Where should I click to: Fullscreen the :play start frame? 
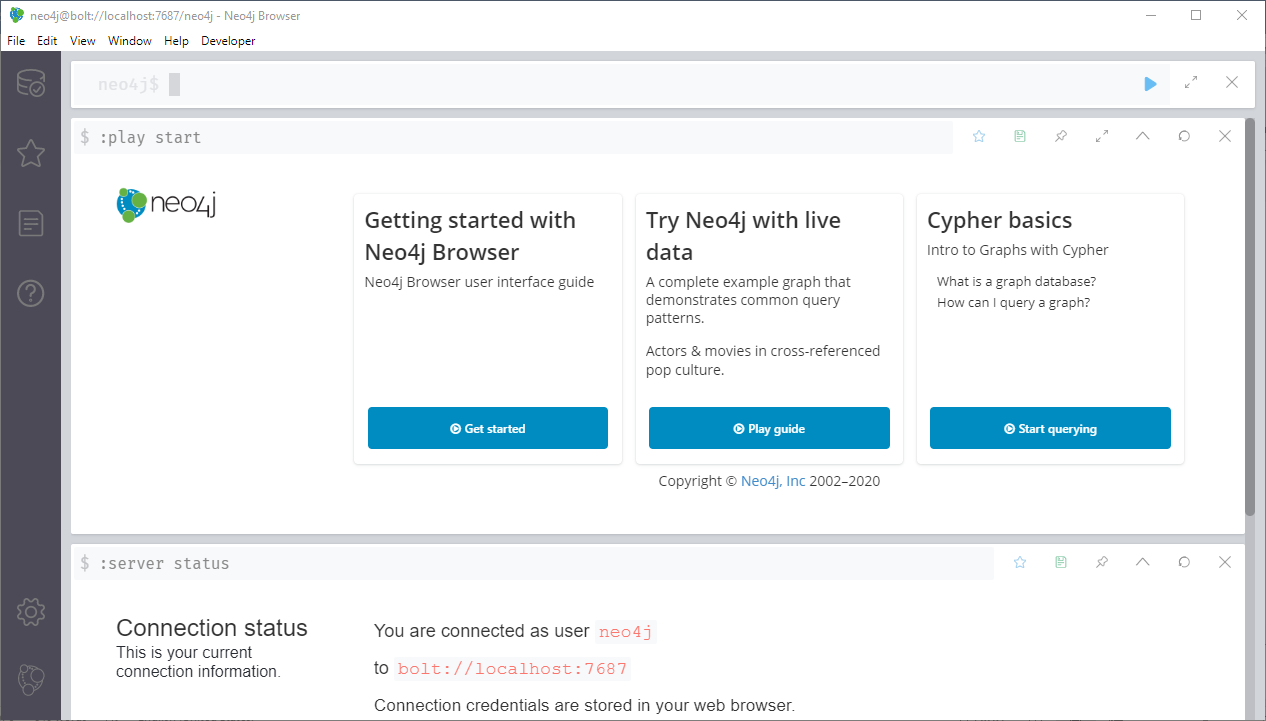(x=1102, y=136)
